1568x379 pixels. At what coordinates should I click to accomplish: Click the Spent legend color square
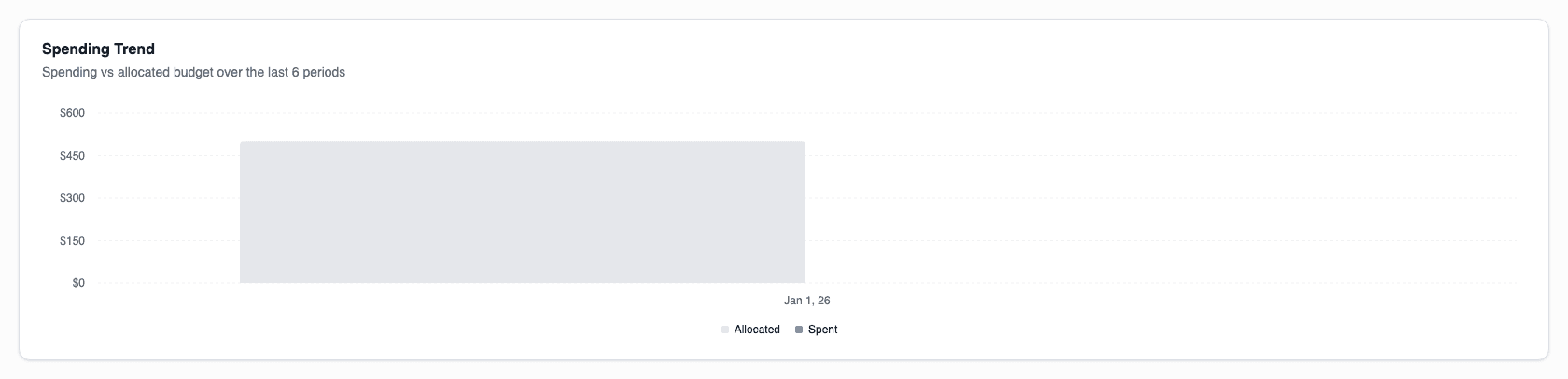pos(799,330)
